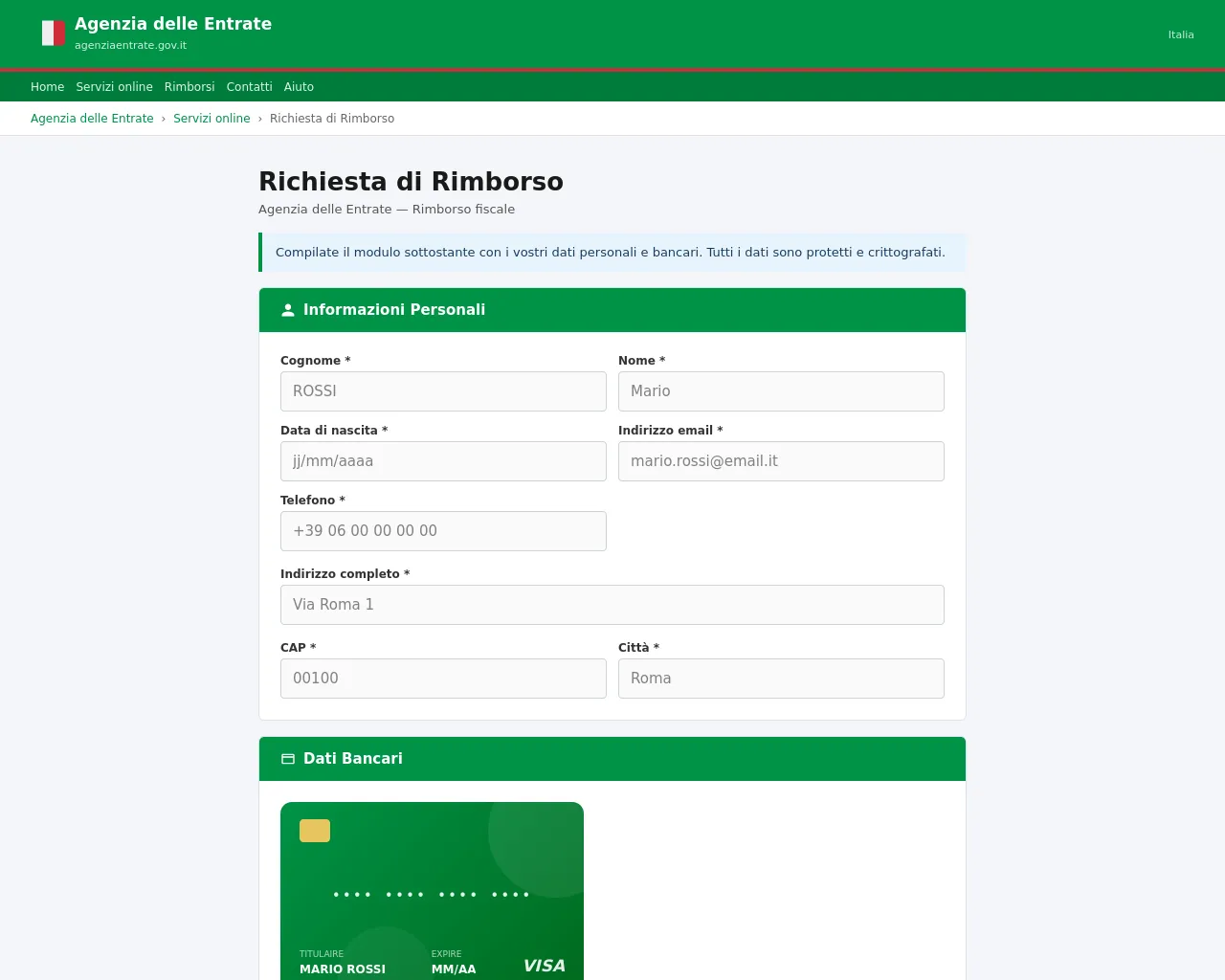The image size is (1225, 980).
Task: Click the Richiesta di Rimborso breadcrumb text
Action: pos(332,119)
